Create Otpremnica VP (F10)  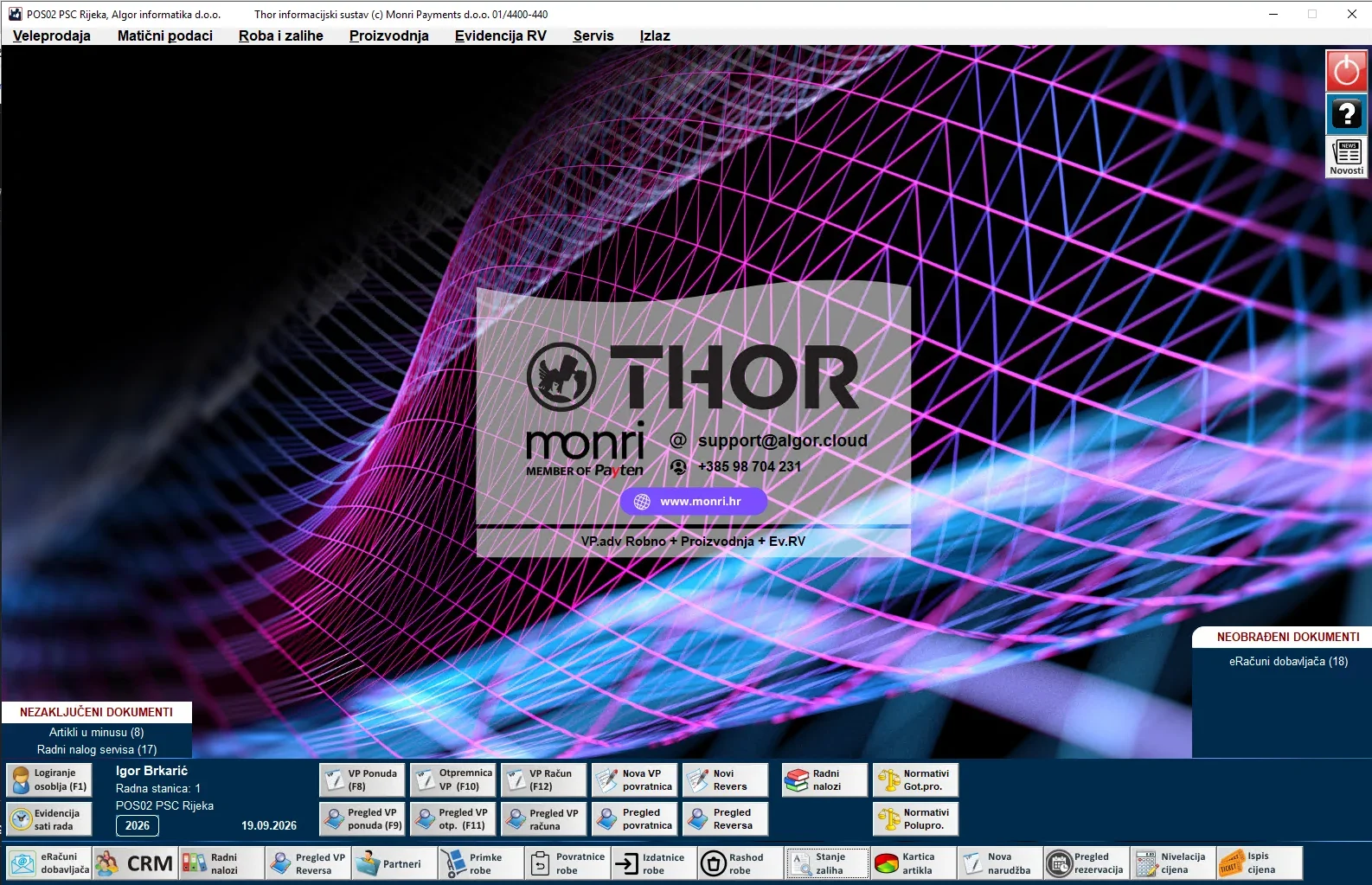[x=452, y=779]
